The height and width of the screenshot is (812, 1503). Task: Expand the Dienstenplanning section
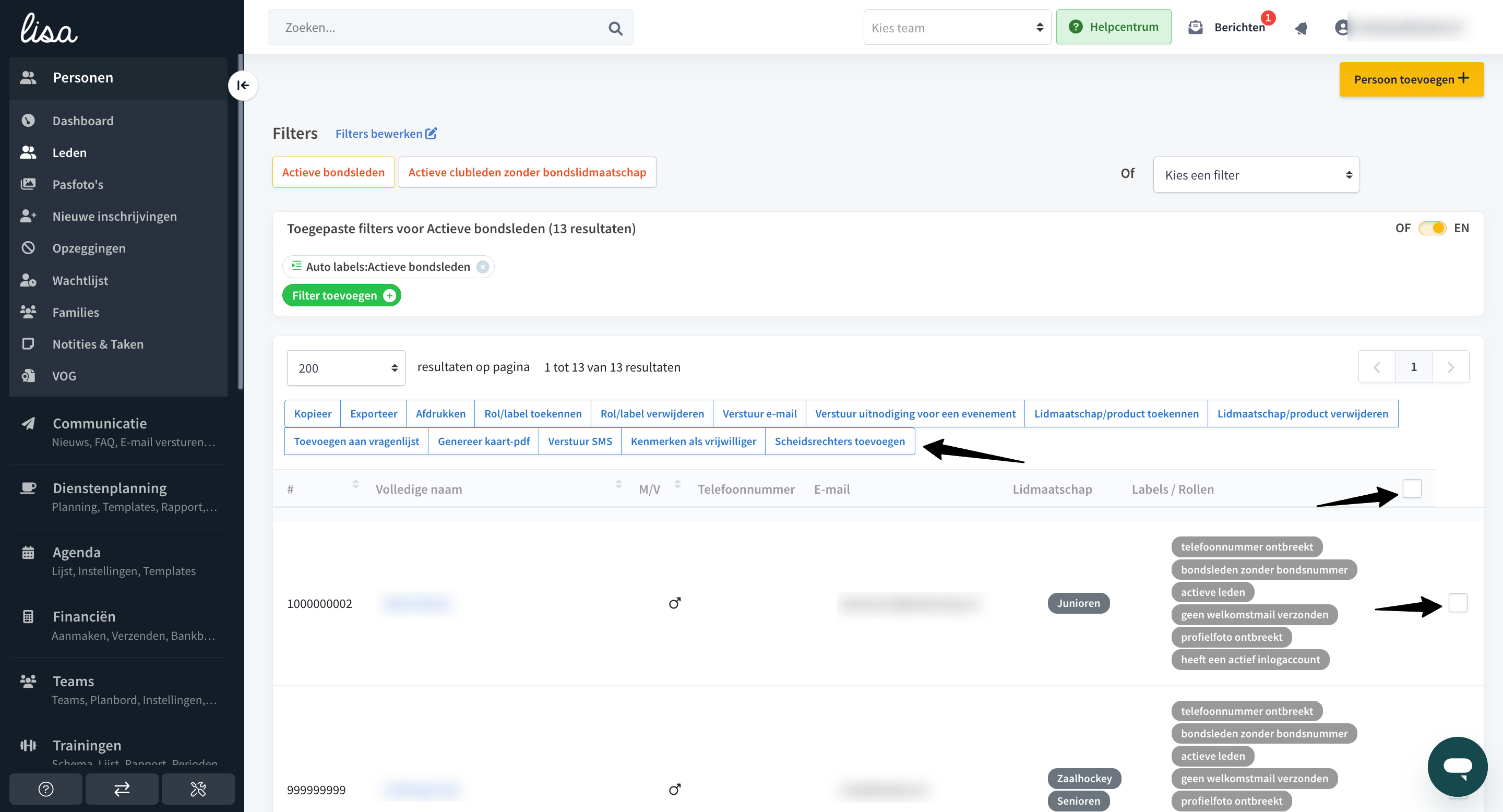118,496
